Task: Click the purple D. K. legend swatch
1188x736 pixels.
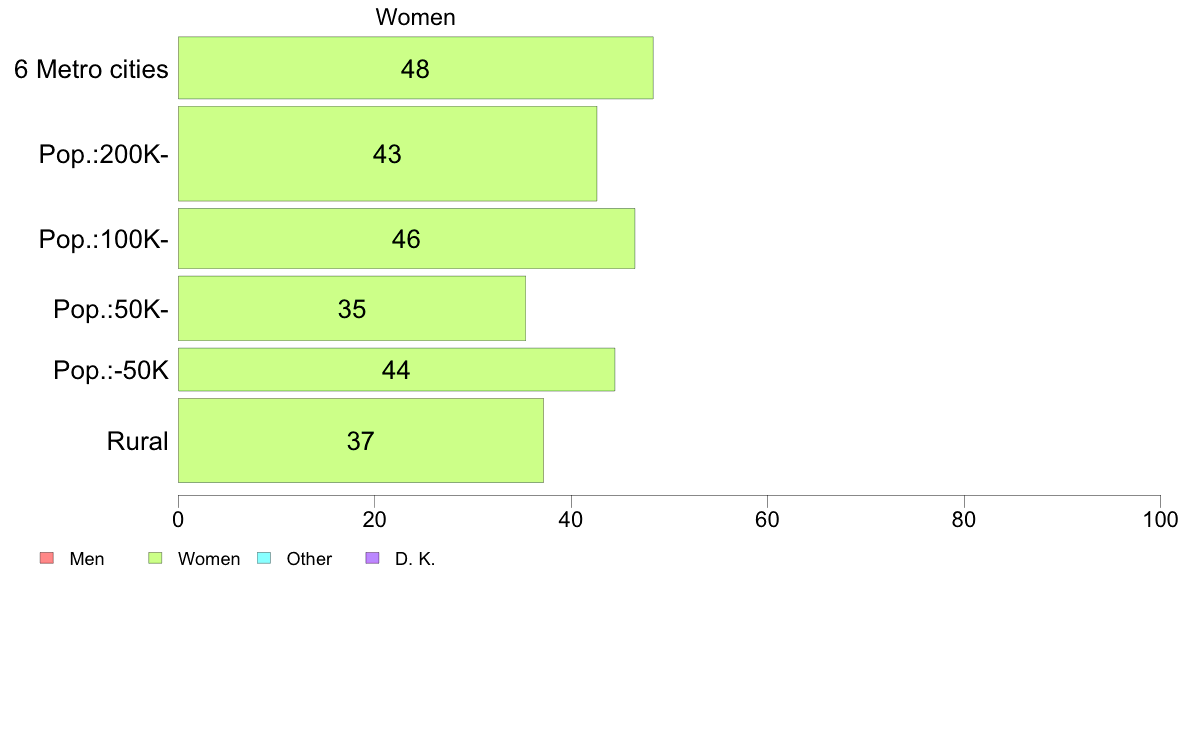Action: (x=372, y=558)
